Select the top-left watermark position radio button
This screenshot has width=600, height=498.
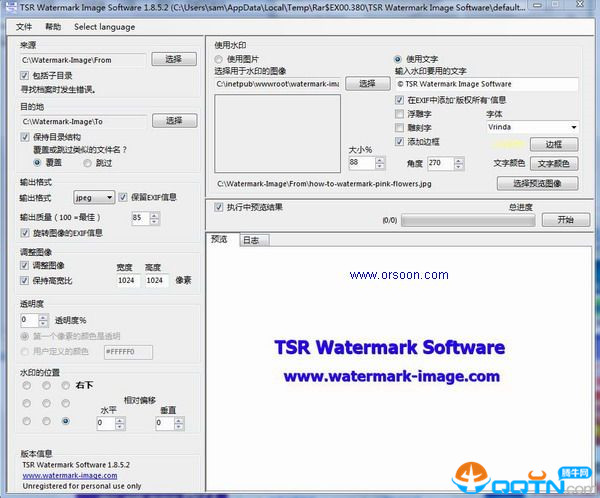[25, 384]
